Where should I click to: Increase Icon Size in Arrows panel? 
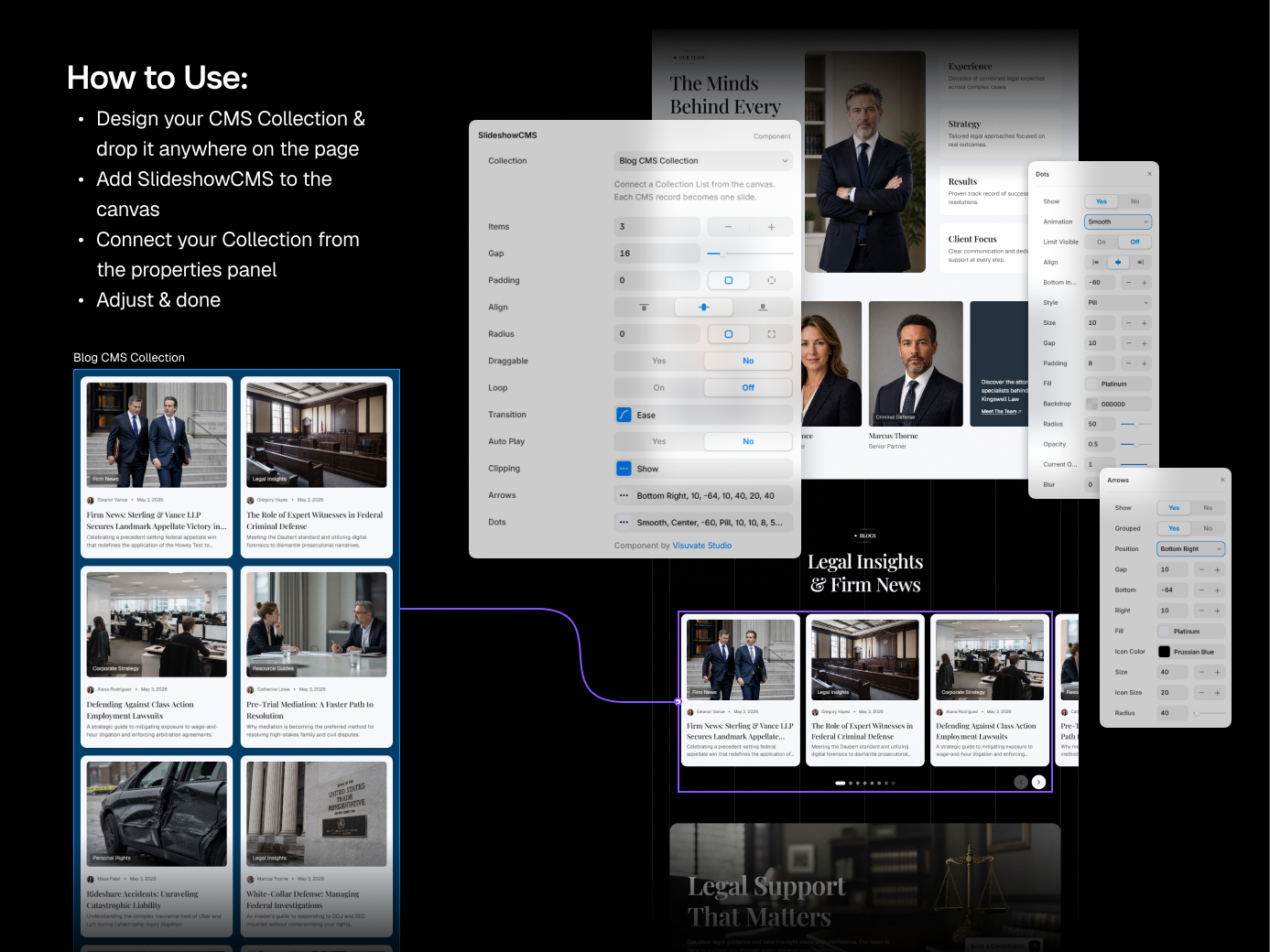(1217, 693)
